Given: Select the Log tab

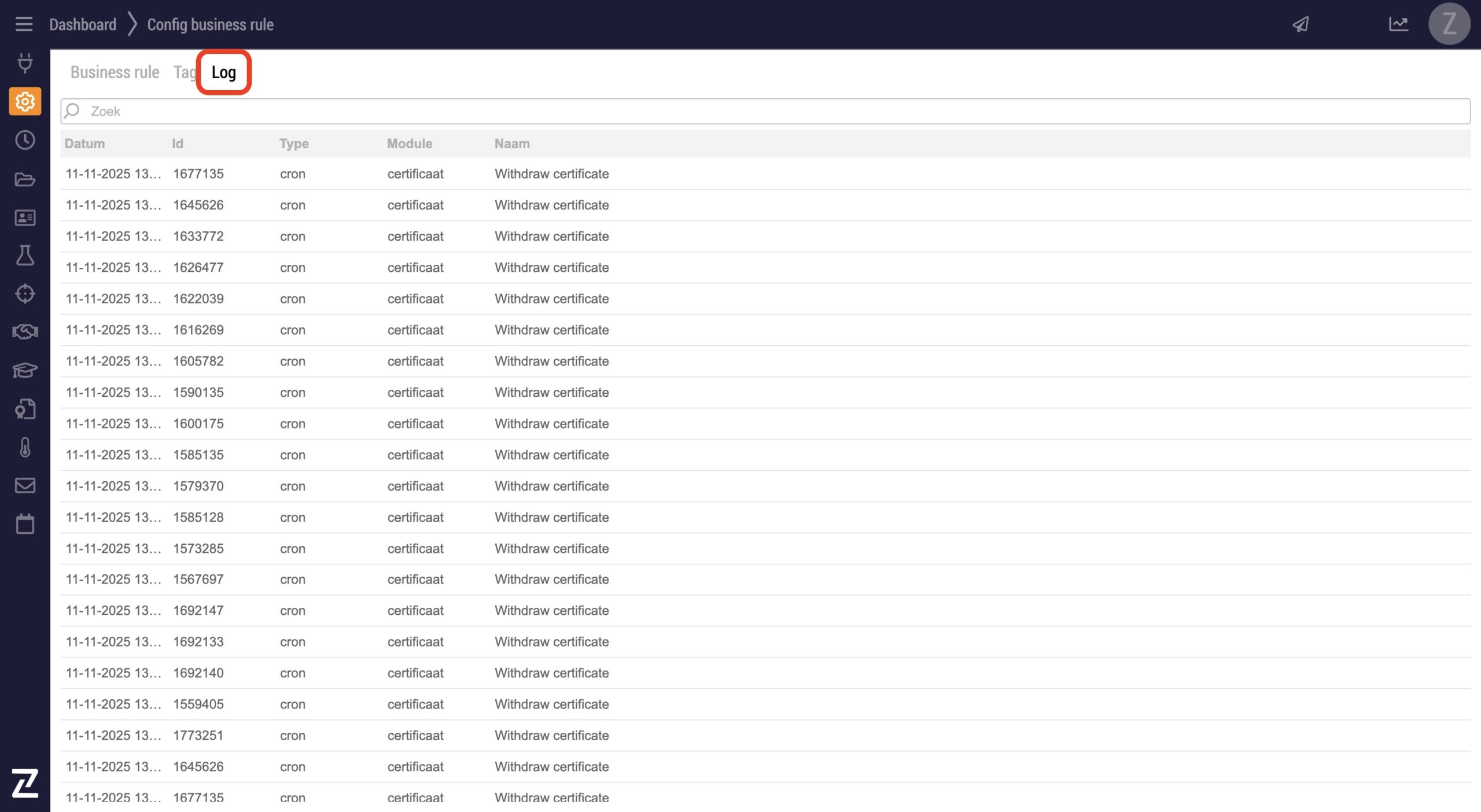Looking at the screenshot, I should 223,72.
